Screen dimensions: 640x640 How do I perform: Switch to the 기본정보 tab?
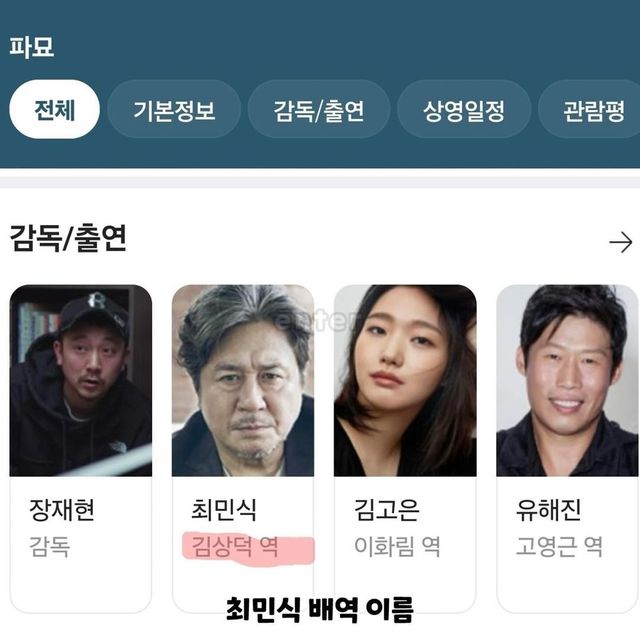coord(174,109)
